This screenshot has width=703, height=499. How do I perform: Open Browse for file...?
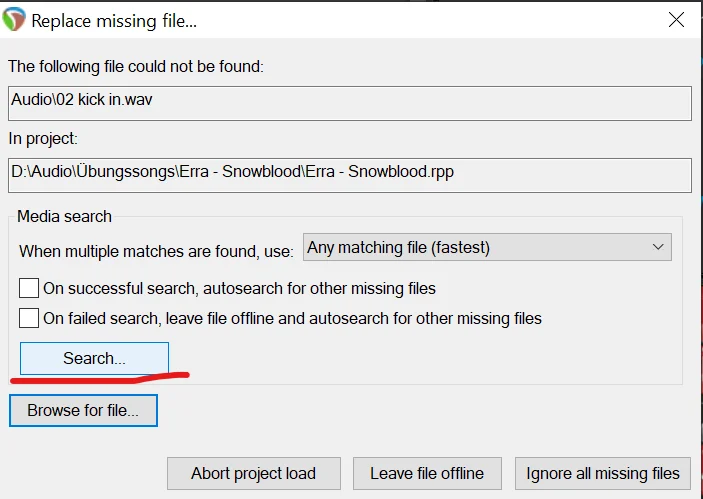click(83, 410)
